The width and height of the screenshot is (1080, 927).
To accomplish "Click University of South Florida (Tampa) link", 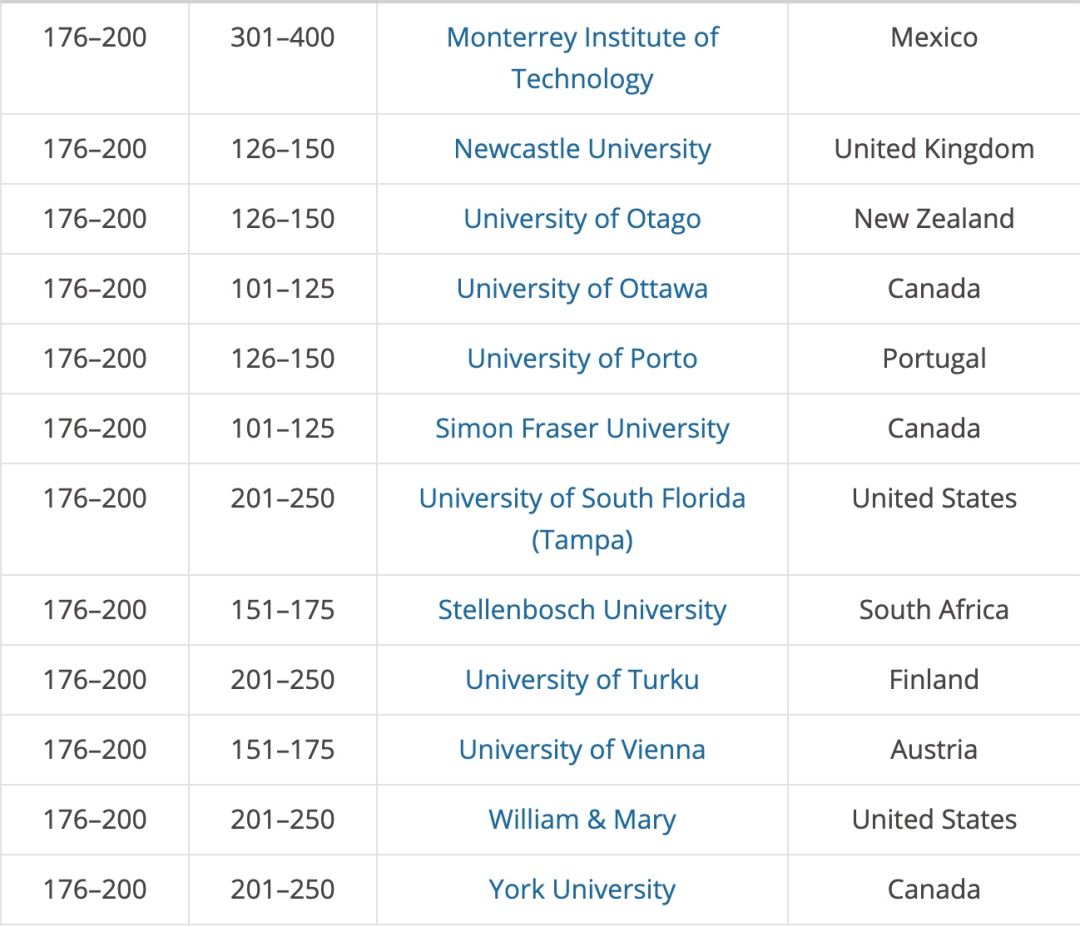I will (x=582, y=499).
